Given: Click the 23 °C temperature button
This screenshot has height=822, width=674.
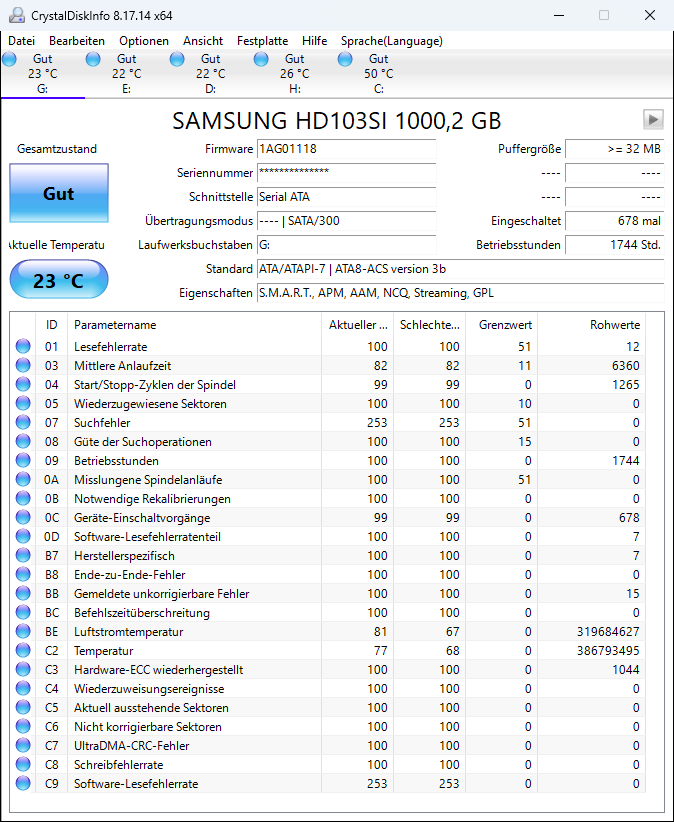Looking at the screenshot, I should (x=59, y=279).
